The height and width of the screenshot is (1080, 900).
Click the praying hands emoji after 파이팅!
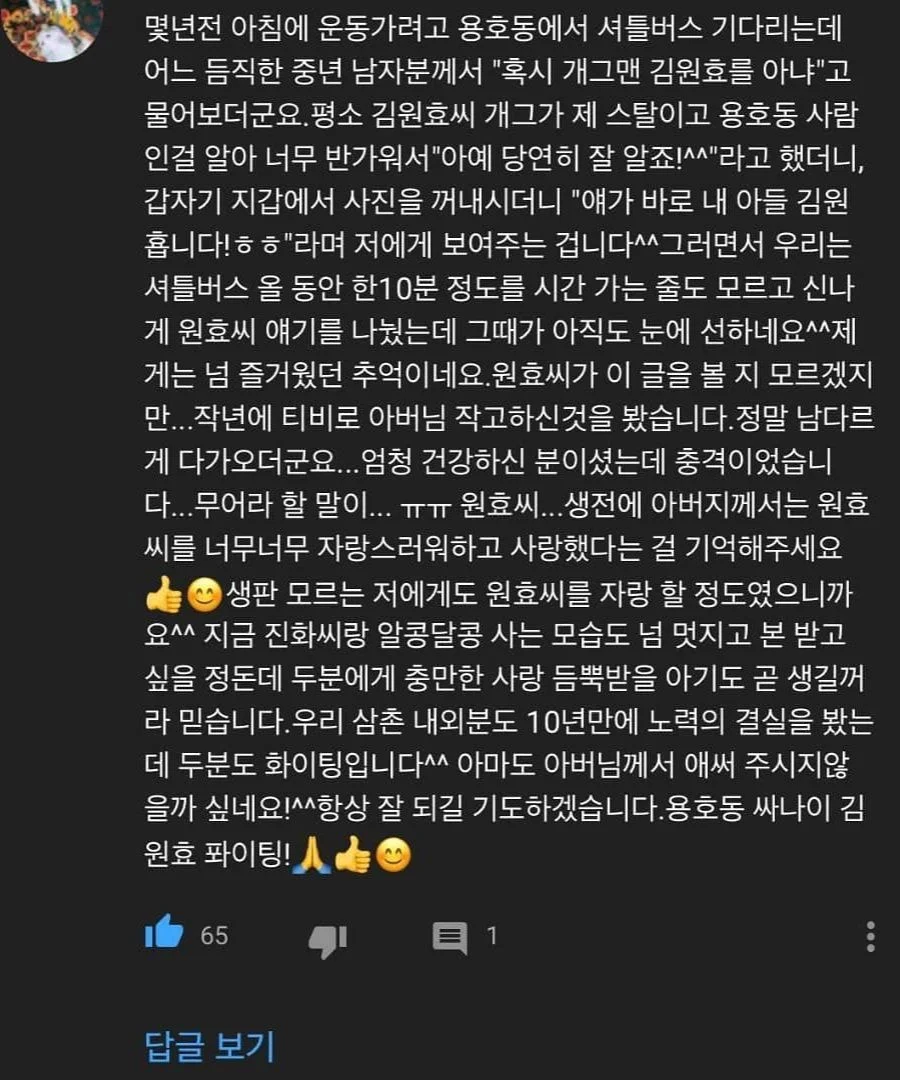pos(311,855)
